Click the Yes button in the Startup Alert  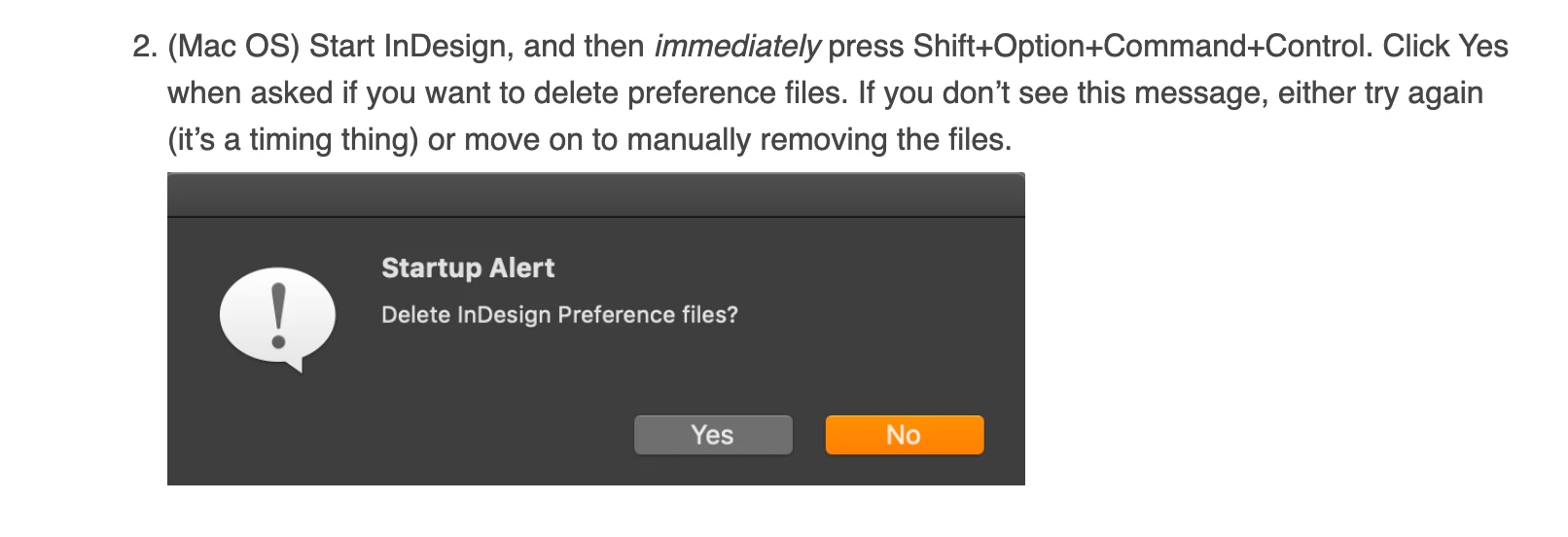pyautogui.click(x=713, y=435)
